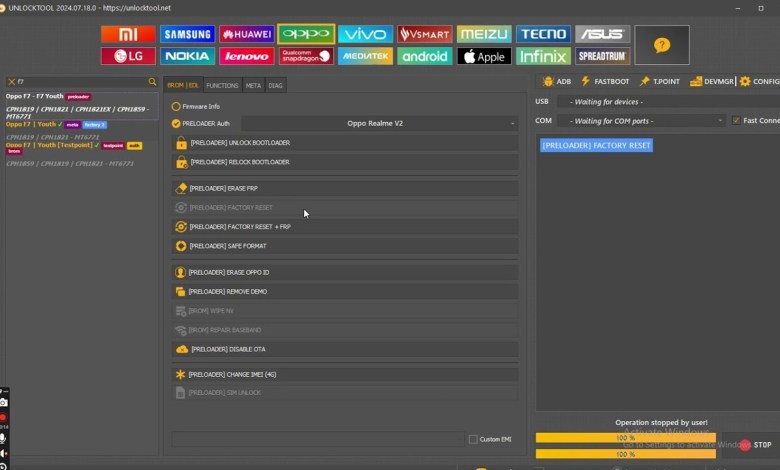
Task: Click the [PRELOADER] ERASE FRP button
Action: click(345, 188)
